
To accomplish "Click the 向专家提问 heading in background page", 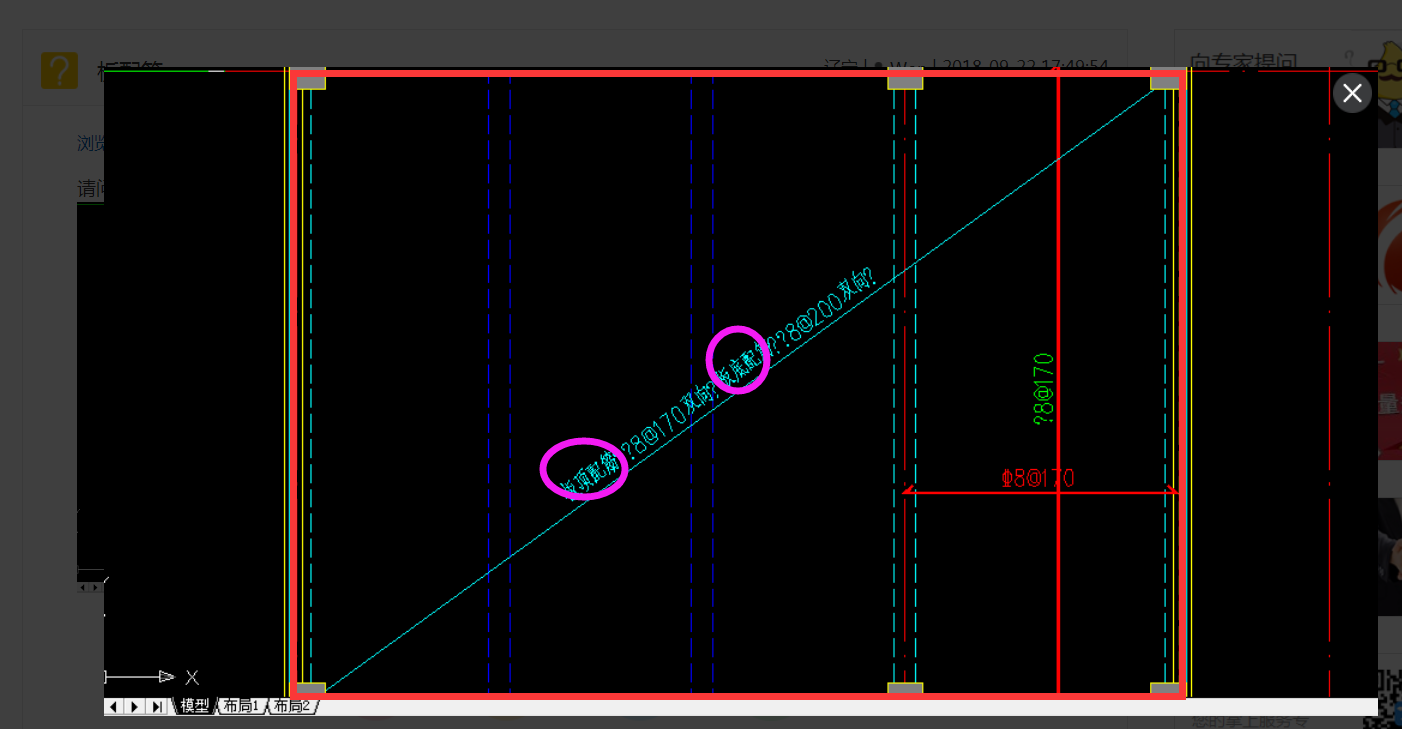I will pyautogui.click(x=1244, y=64).
